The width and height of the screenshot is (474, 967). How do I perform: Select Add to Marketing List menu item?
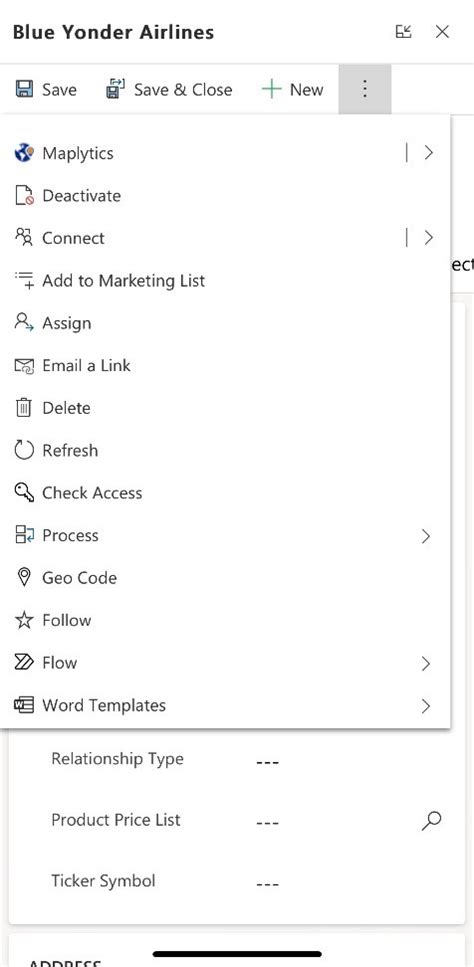pos(225,281)
